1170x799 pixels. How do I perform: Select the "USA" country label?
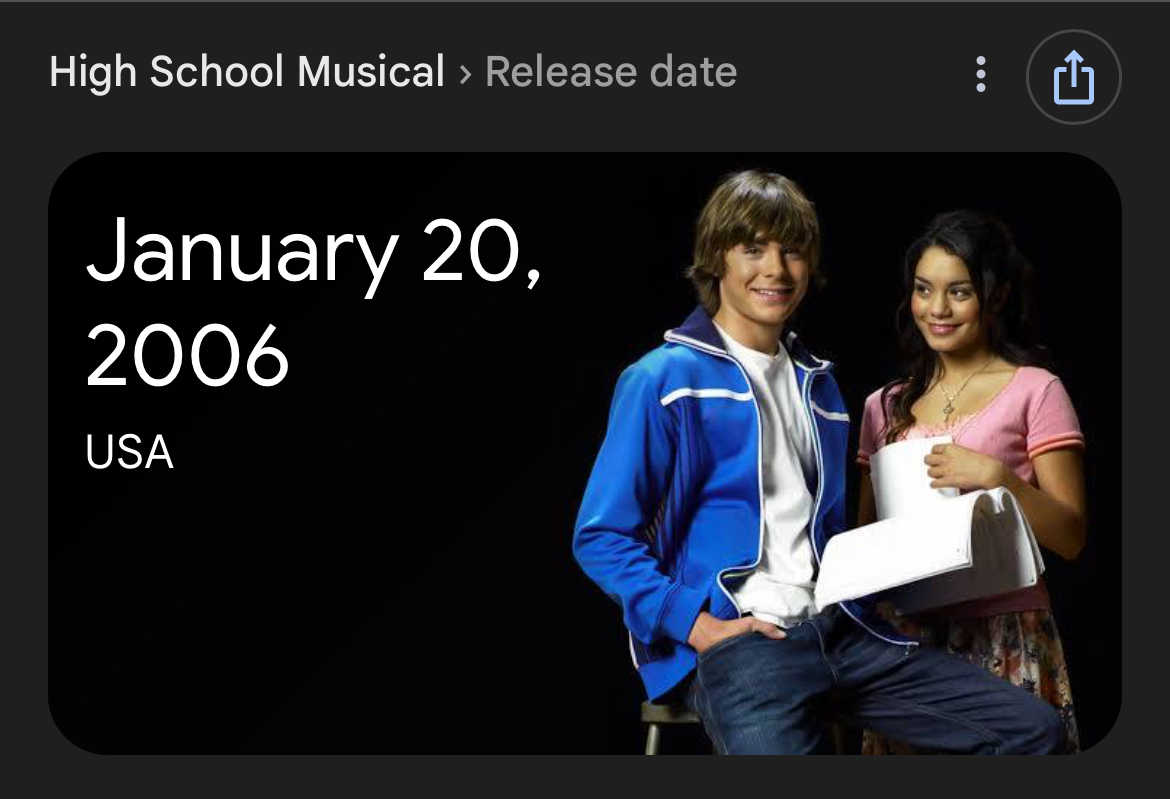(x=130, y=453)
